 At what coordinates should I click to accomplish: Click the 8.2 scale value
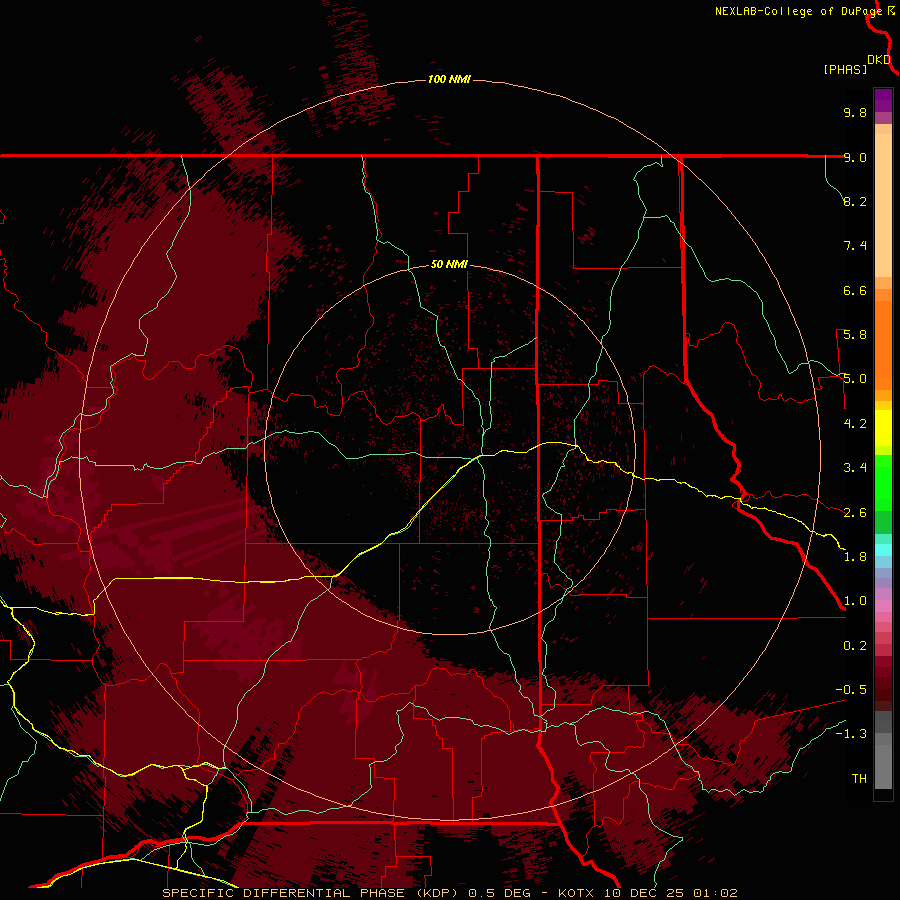click(x=855, y=201)
